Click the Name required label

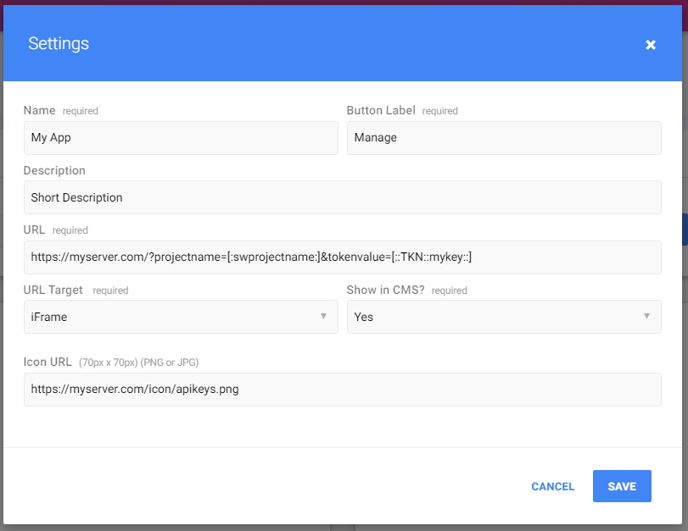click(x=61, y=111)
